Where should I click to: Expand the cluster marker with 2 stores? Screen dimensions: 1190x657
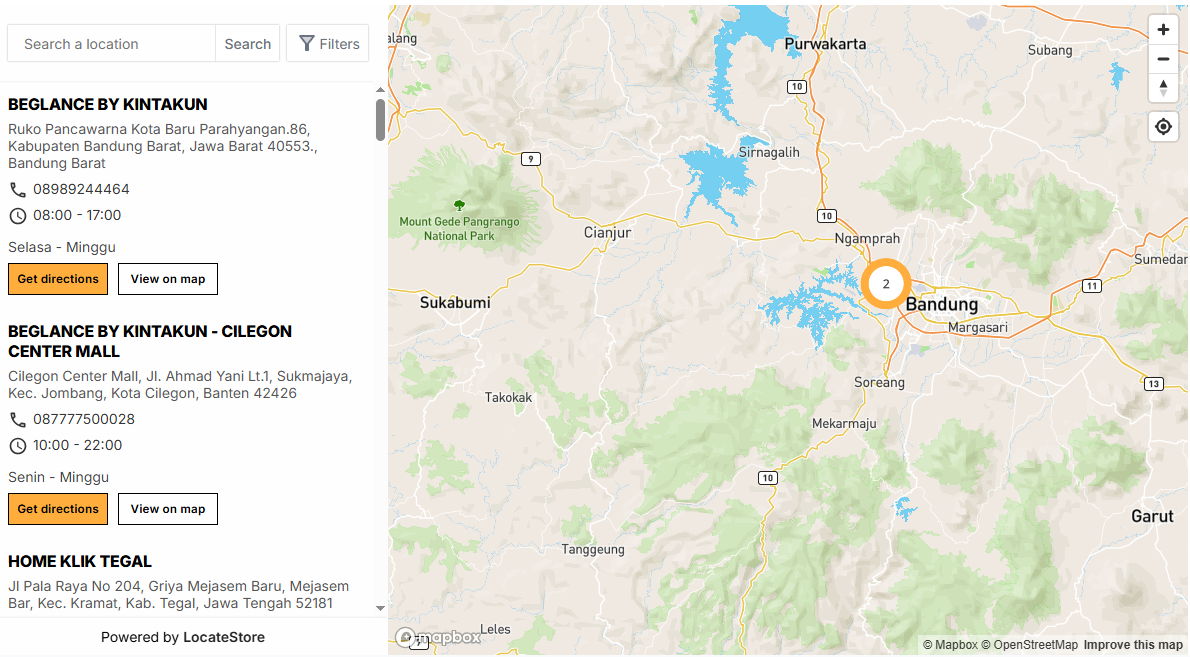[885, 284]
